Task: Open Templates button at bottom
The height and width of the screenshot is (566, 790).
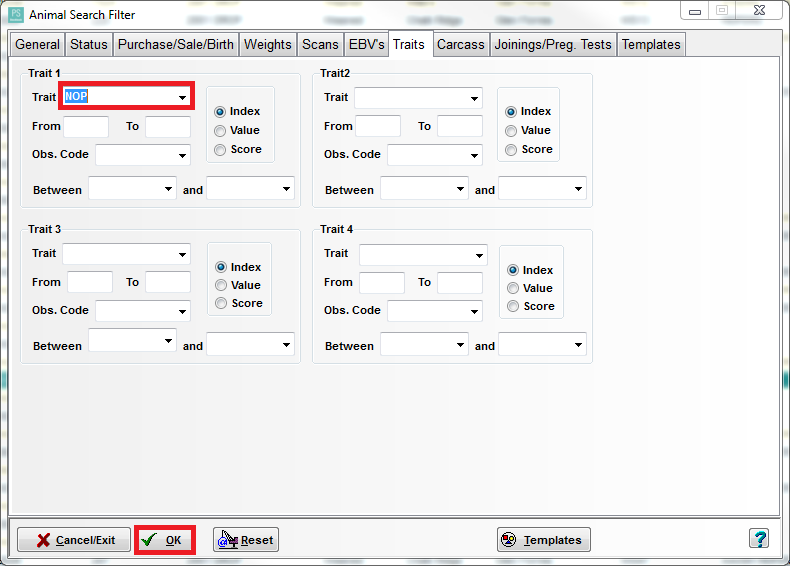Action: (x=543, y=540)
